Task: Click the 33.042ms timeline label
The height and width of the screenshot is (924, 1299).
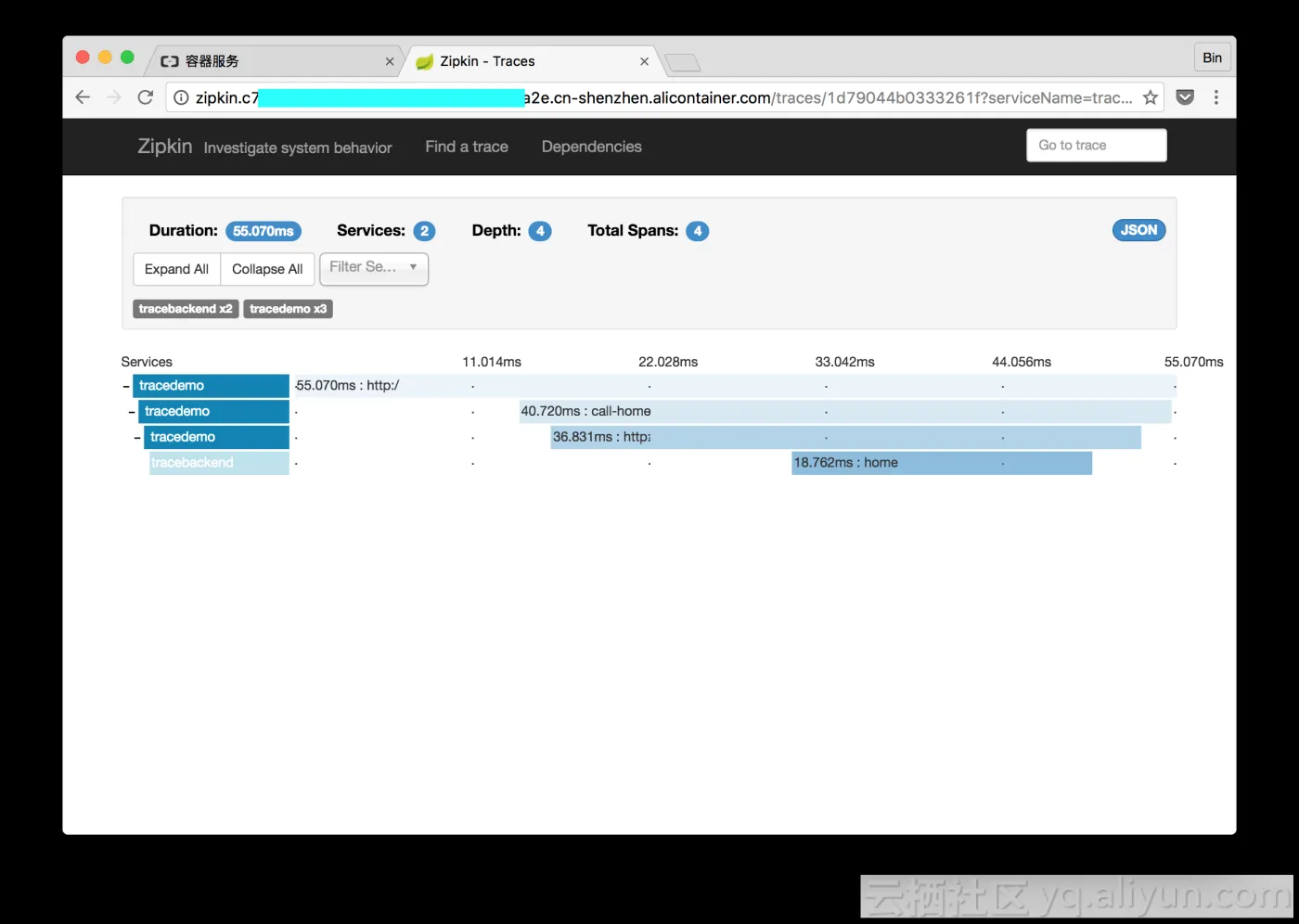Action: coord(845,362)
